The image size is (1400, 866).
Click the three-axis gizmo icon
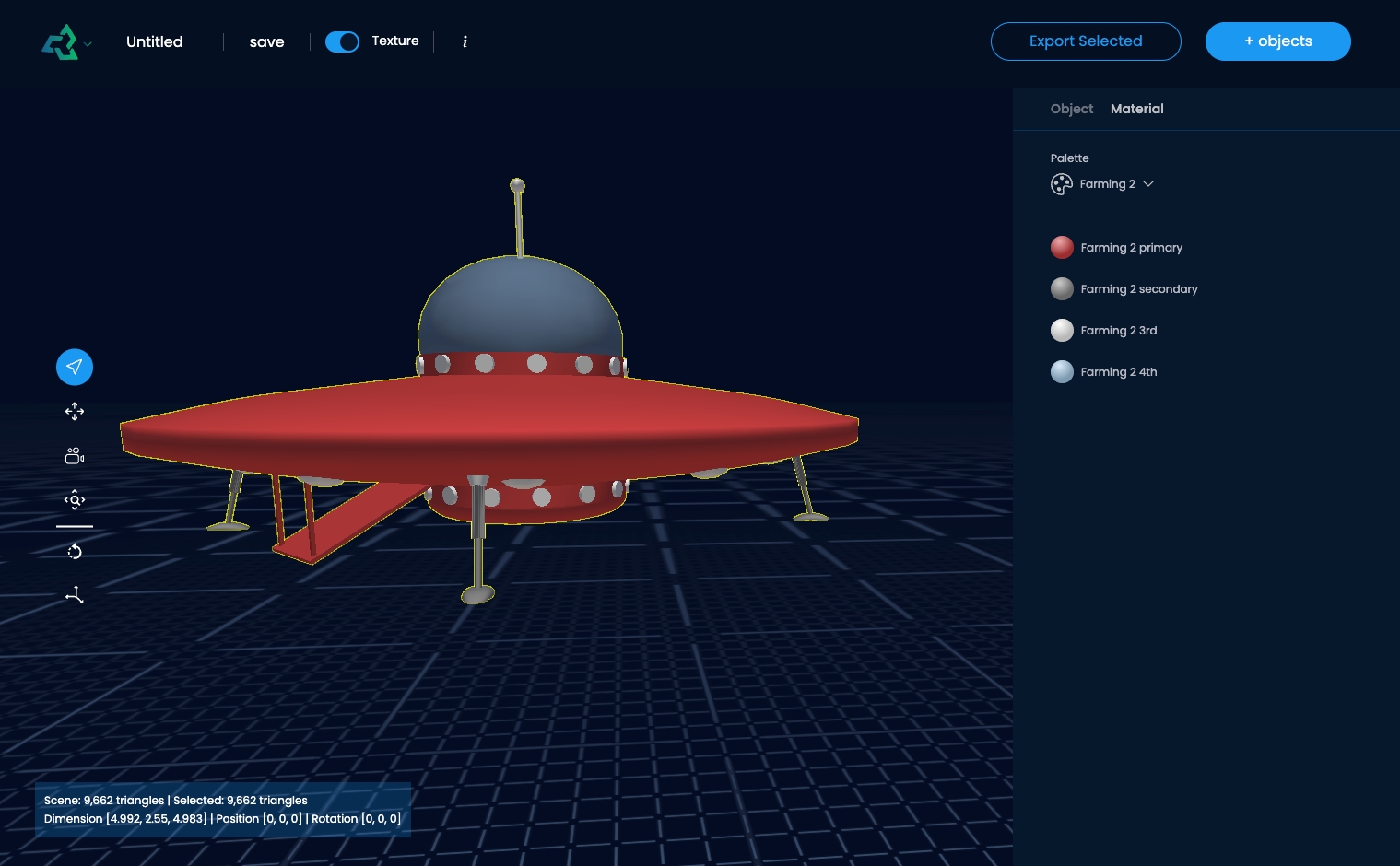coord(75,595)
